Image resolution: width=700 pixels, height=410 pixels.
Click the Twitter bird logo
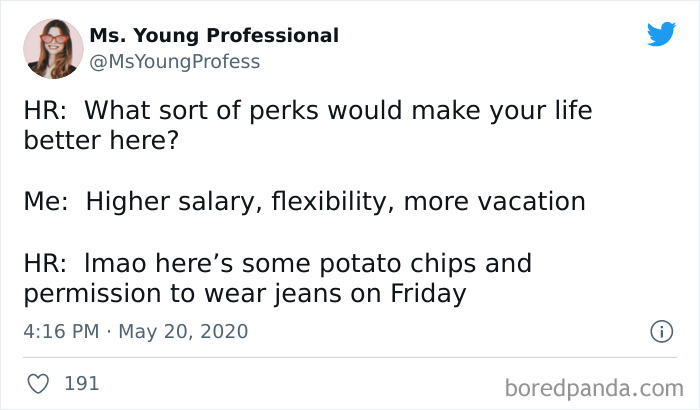click(x=661, y=35)
